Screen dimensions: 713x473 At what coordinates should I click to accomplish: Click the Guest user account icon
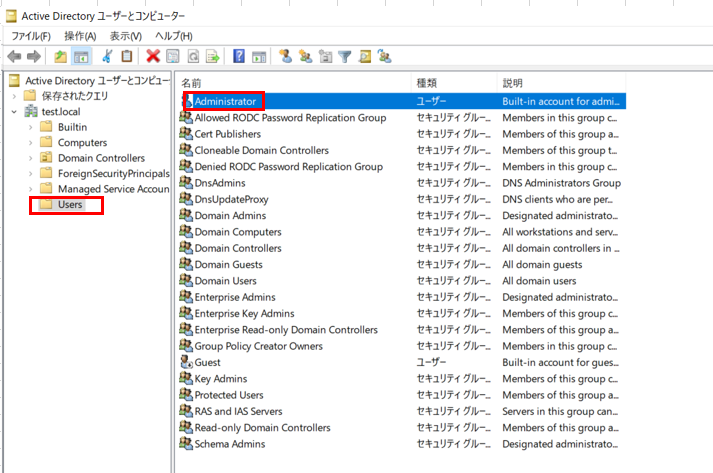(186, 362)
